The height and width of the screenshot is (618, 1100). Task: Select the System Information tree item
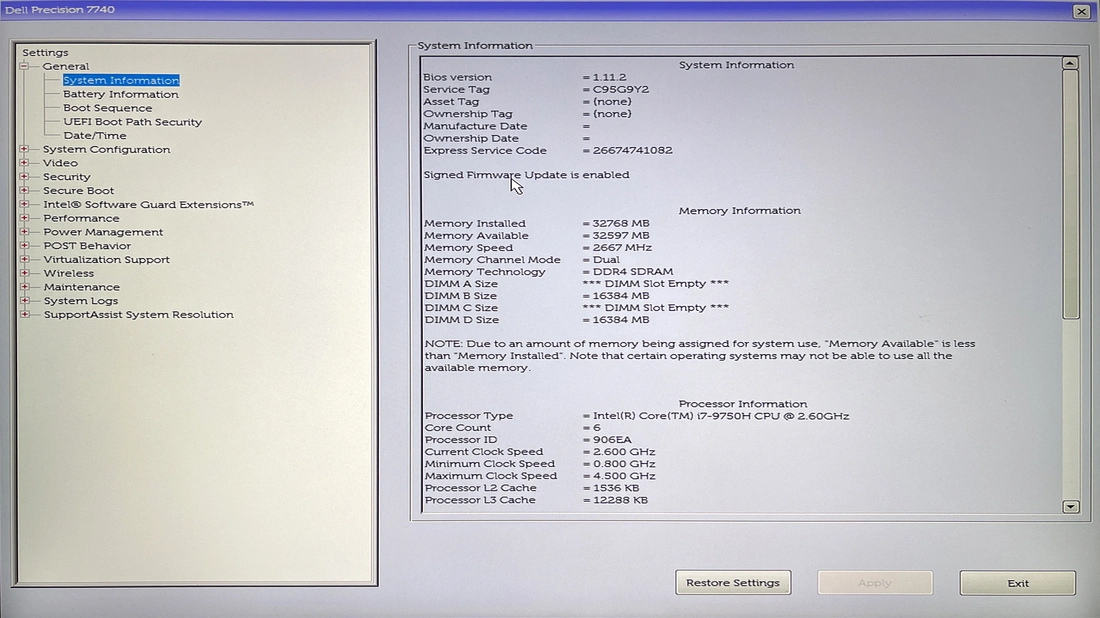120,80
